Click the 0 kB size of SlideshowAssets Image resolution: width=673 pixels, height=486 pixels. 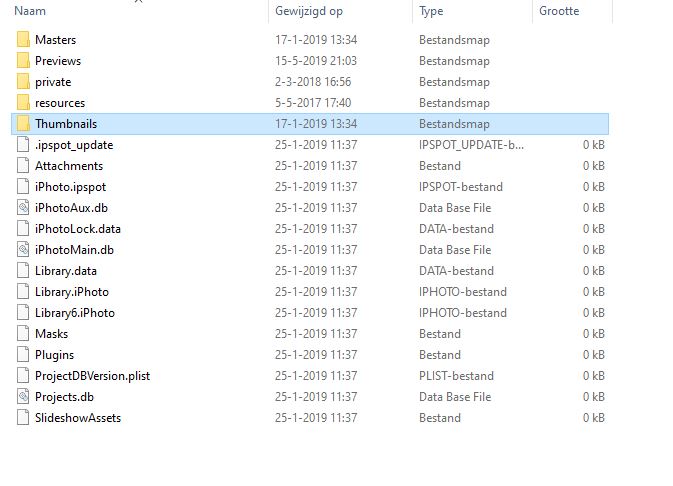click(594, 418)
